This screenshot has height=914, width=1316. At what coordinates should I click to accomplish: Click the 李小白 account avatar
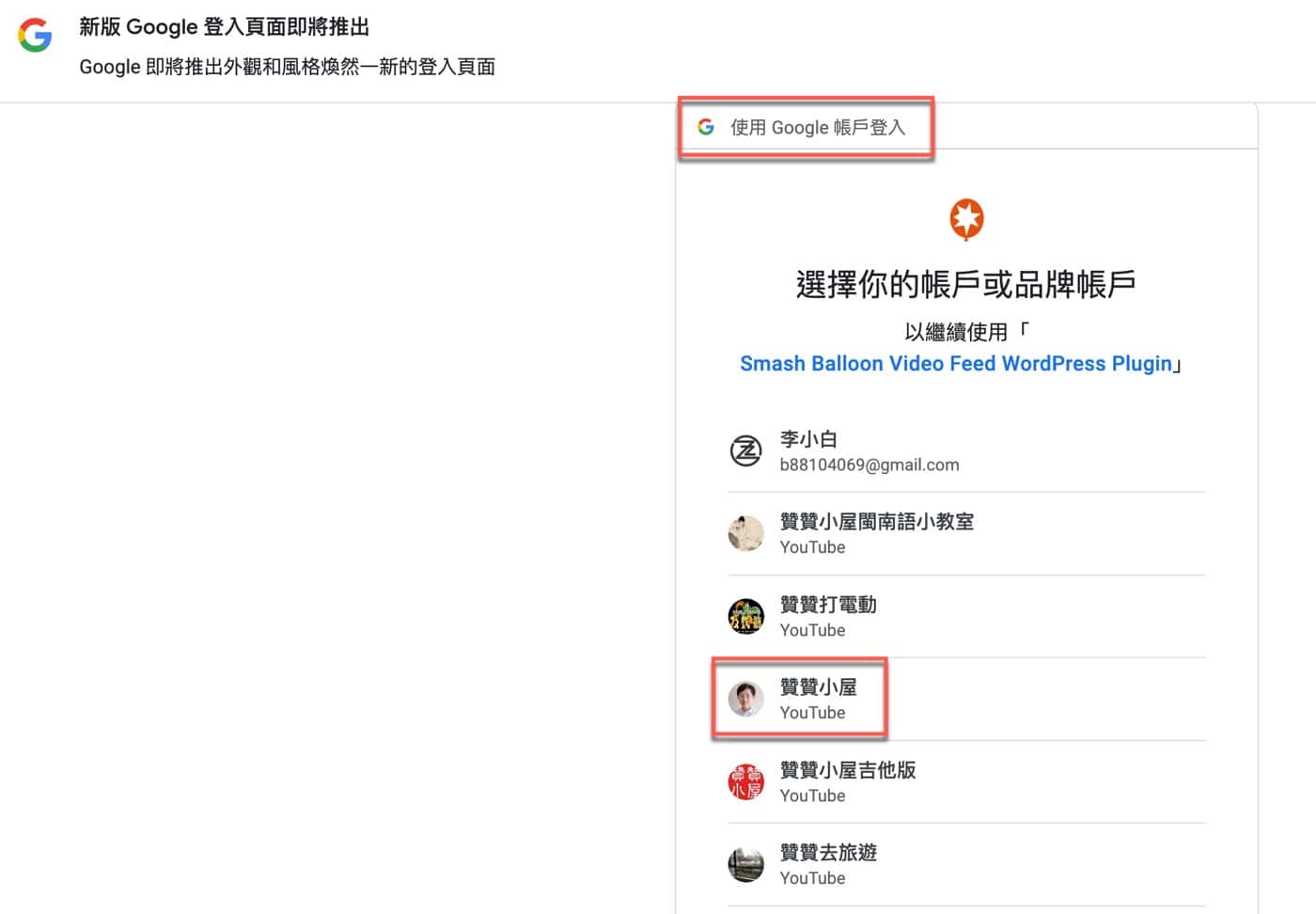[x=746, y=450]
